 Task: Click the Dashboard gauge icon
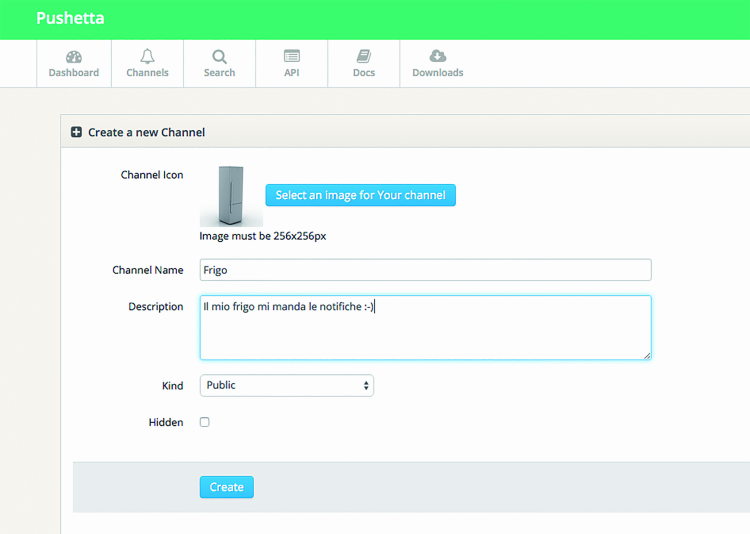74,56
